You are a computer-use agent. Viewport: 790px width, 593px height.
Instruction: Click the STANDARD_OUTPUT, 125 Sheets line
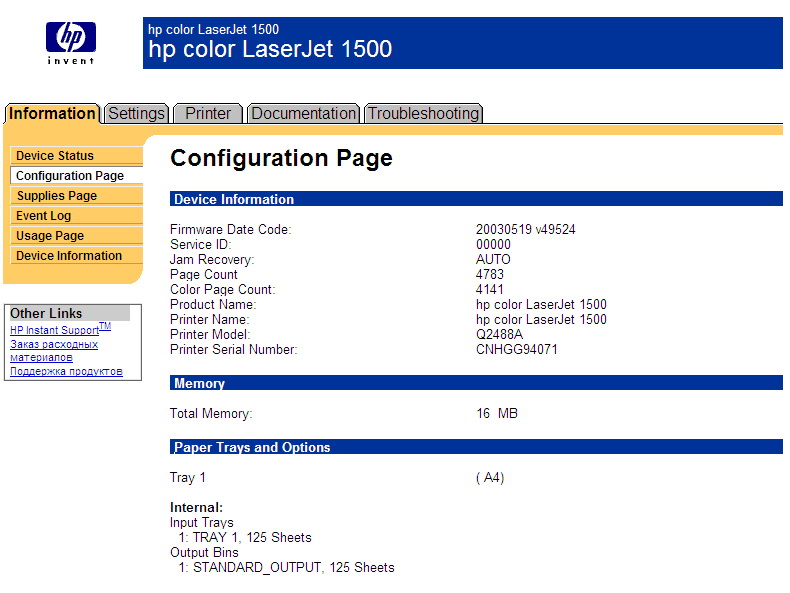[286, 568]
